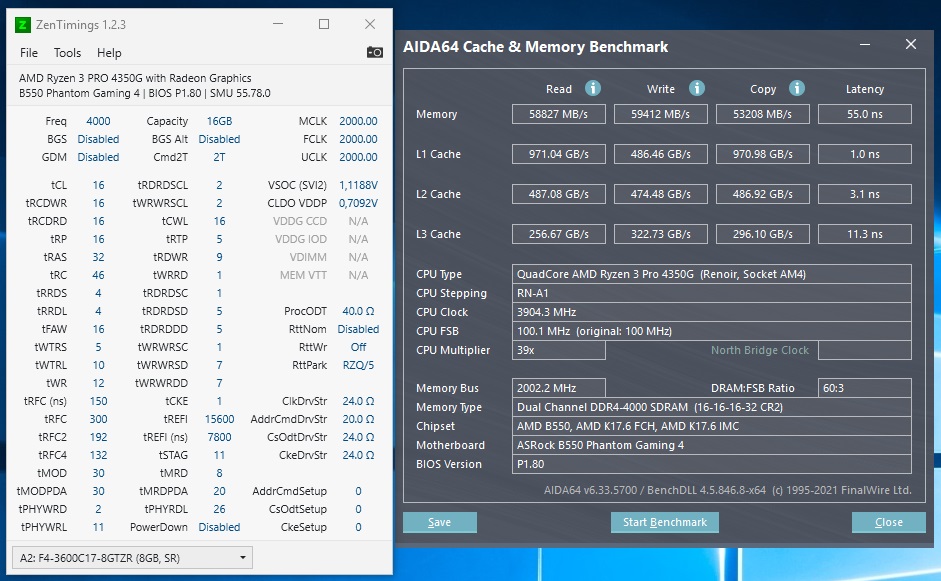This screenshot has height=581, width=941.
Task: Click L3 Cache Read value 256.67 GB/s
Action: pyautogui.click(x=559, y=234)
